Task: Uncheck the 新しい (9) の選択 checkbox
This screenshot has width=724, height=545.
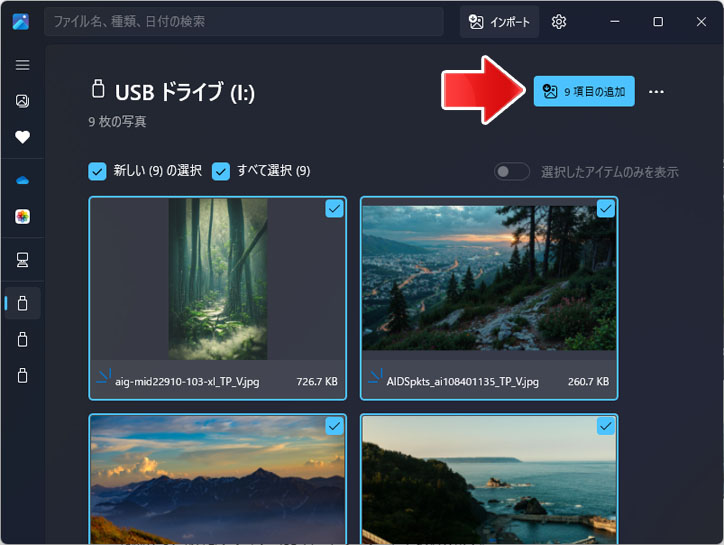Action: [97, 171]
